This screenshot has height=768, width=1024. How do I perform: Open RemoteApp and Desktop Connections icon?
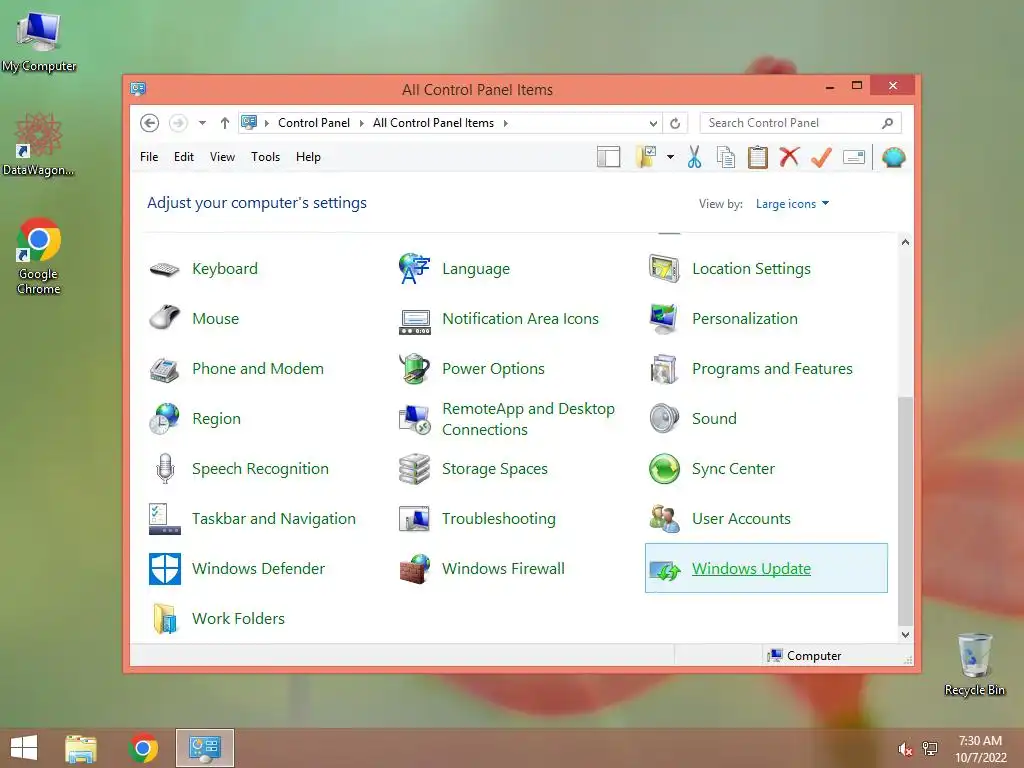[414, 419]
